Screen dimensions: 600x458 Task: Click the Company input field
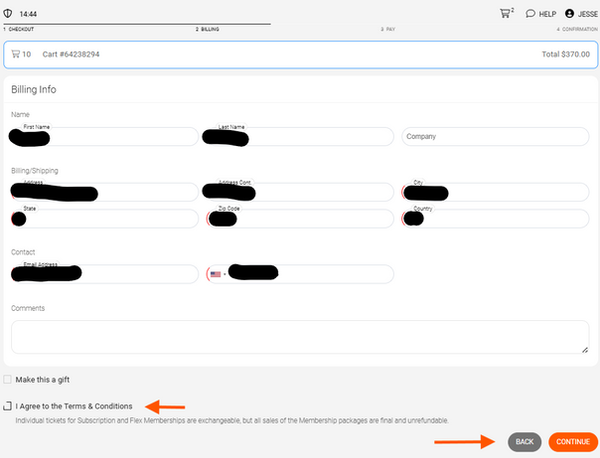495,137
